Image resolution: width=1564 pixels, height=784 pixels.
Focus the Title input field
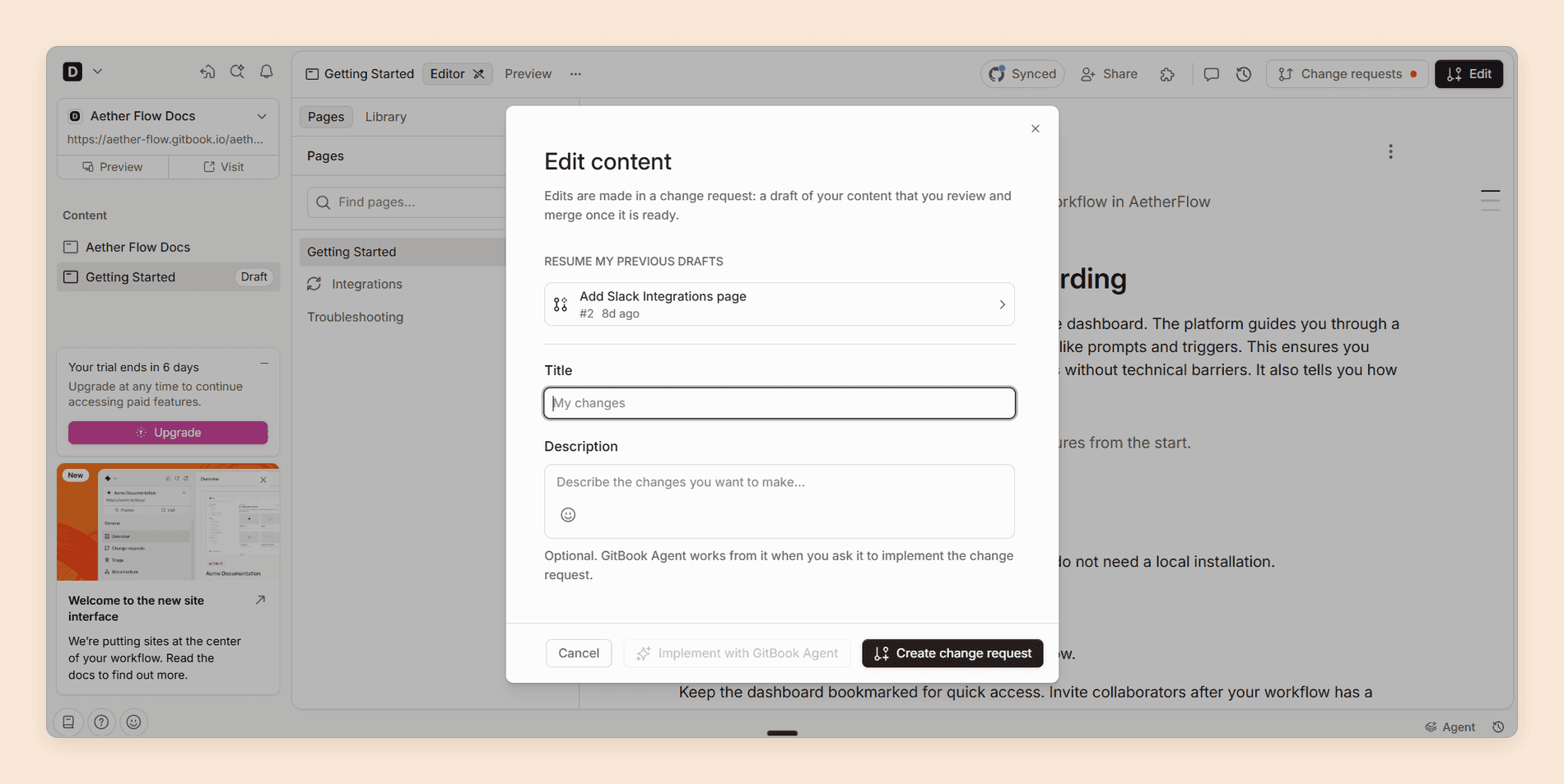[x=779, y=403]
